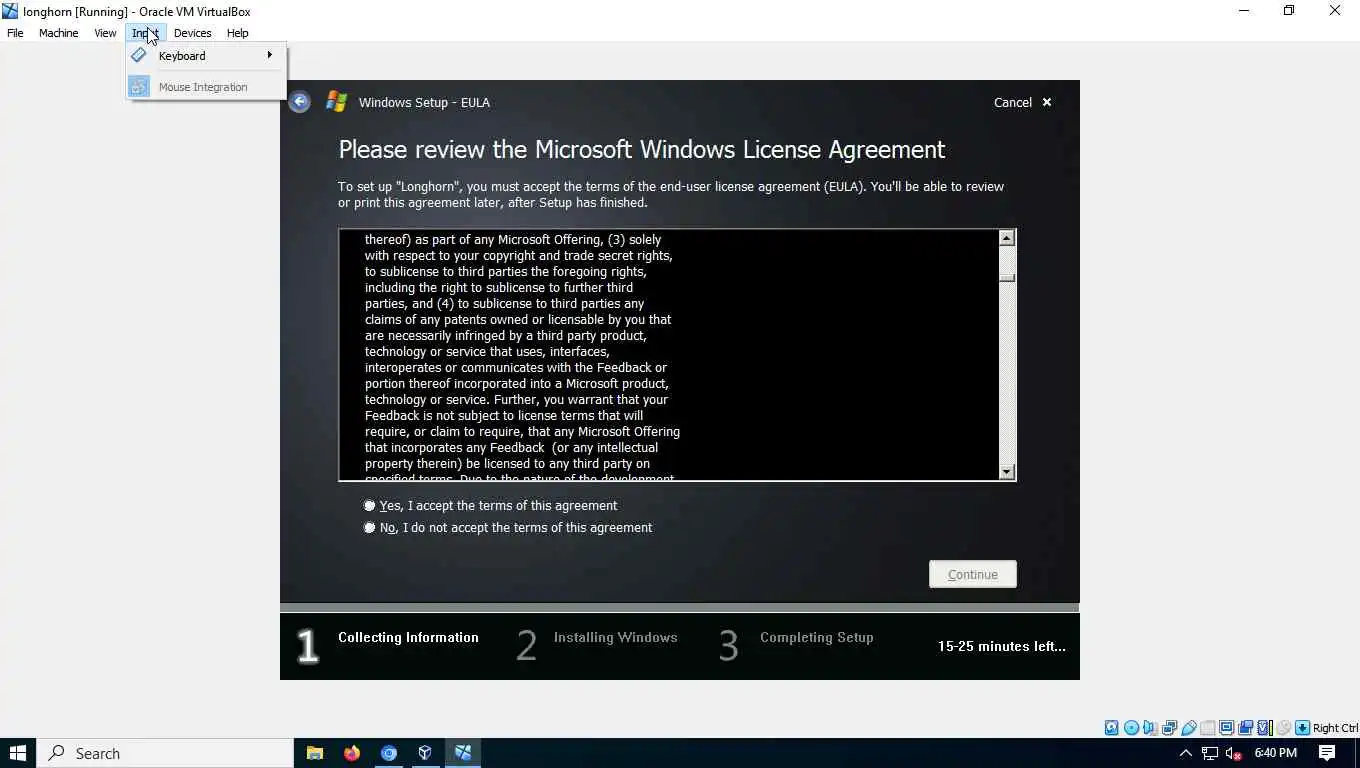1360x768 pixels.
Task: Click the 'Collecting Information' step label
Action: (408, 637)
